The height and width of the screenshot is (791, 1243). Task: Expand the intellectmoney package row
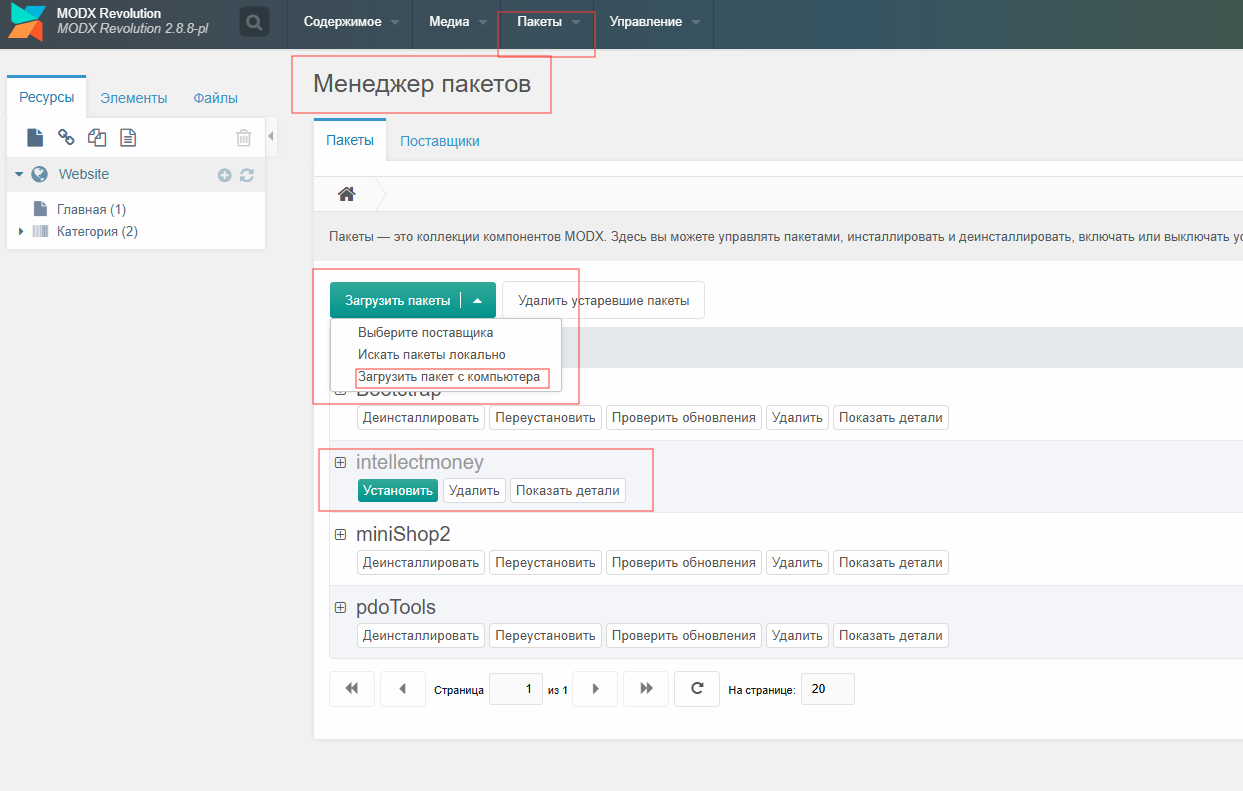point(340,463)
